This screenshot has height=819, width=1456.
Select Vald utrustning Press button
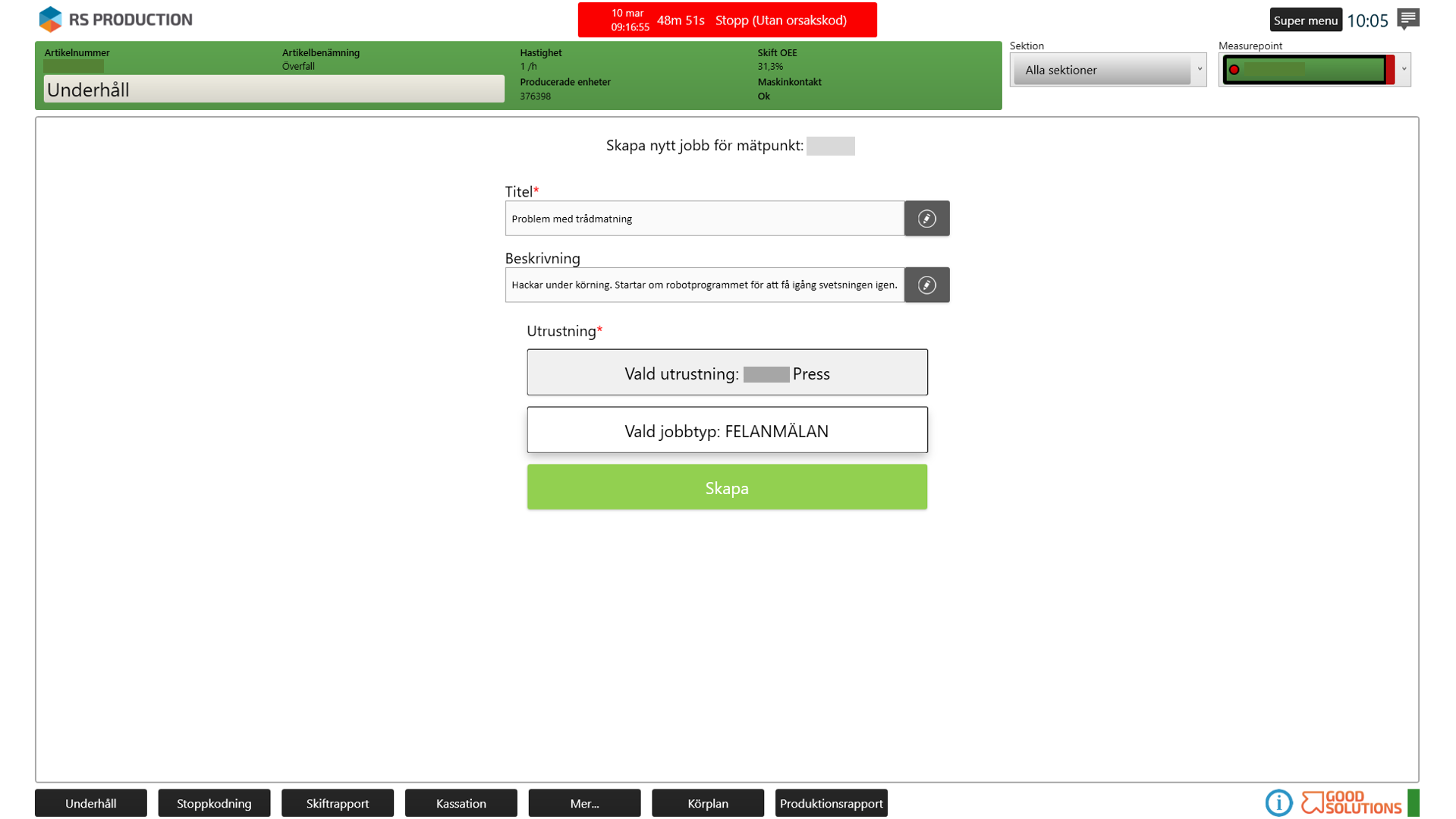pos(727,373)
